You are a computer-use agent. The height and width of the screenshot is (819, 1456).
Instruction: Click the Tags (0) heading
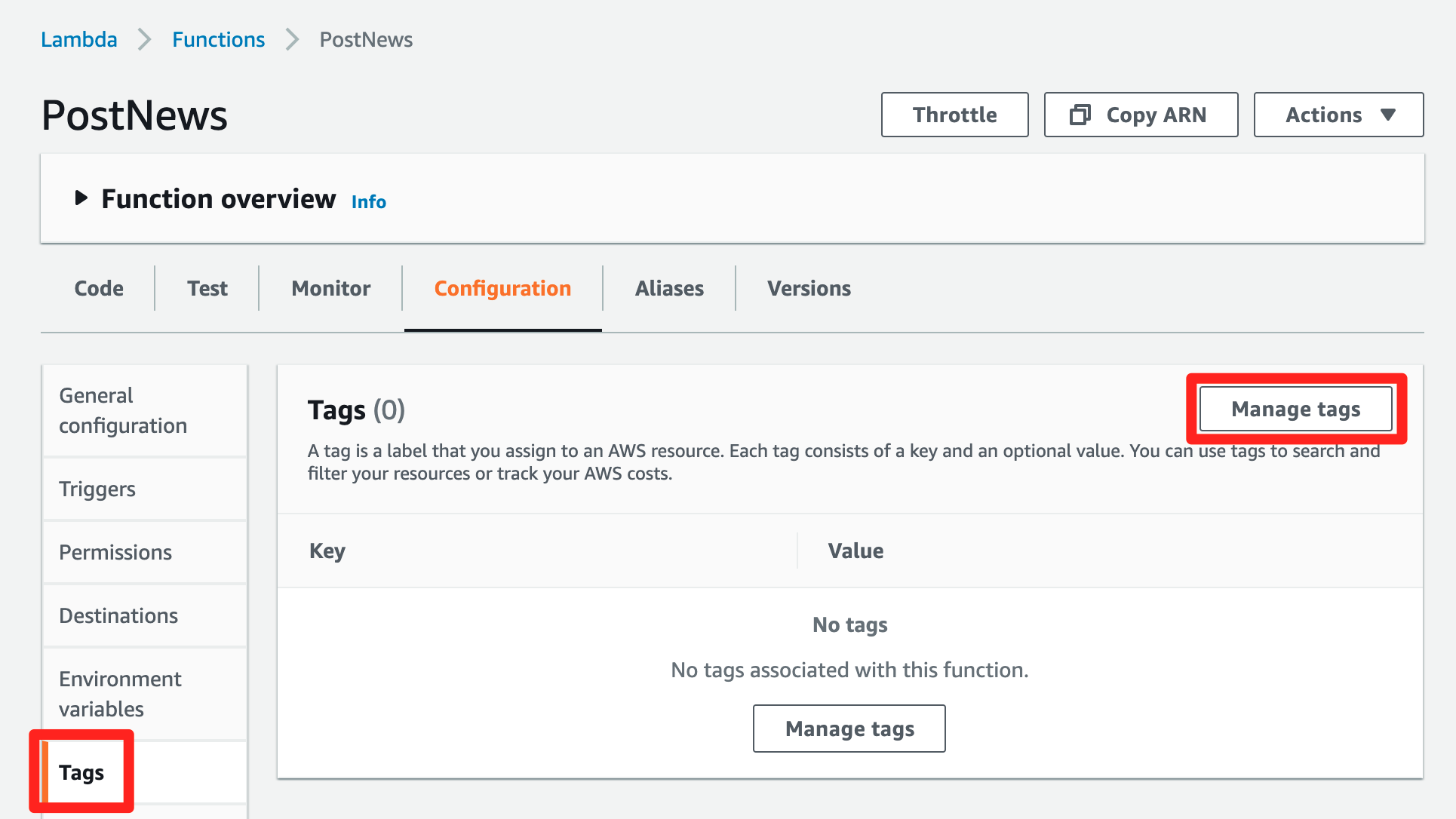(x=356, y=410)
